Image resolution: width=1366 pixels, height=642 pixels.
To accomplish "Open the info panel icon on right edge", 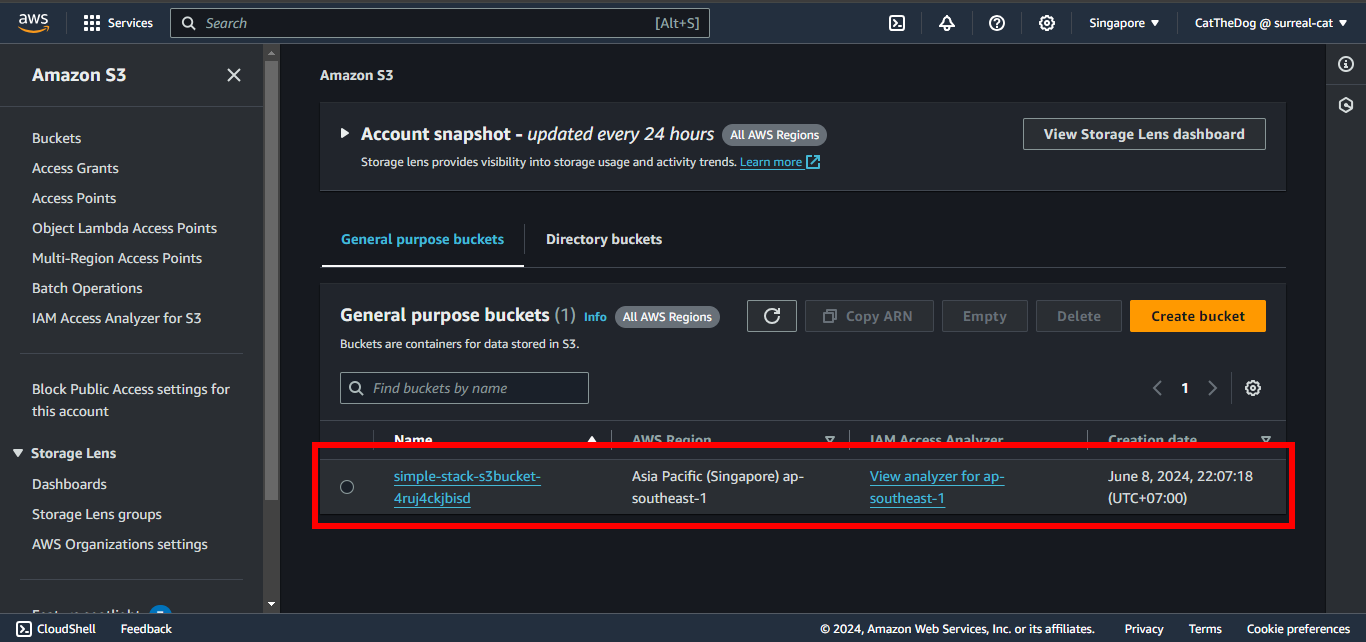I will (1346, 64).
